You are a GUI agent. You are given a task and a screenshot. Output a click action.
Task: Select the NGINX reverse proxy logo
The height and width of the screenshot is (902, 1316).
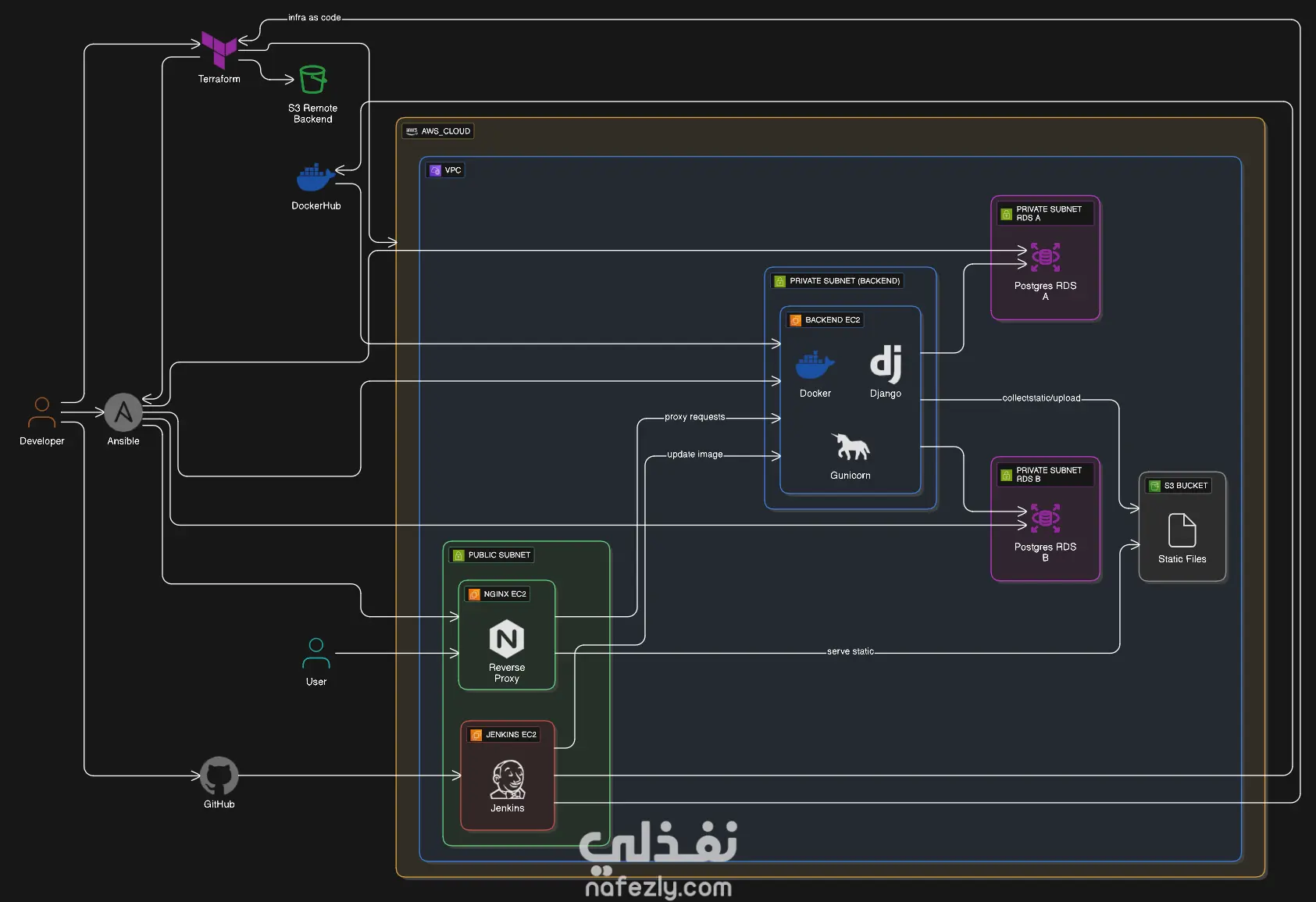[x=507, y=640]
